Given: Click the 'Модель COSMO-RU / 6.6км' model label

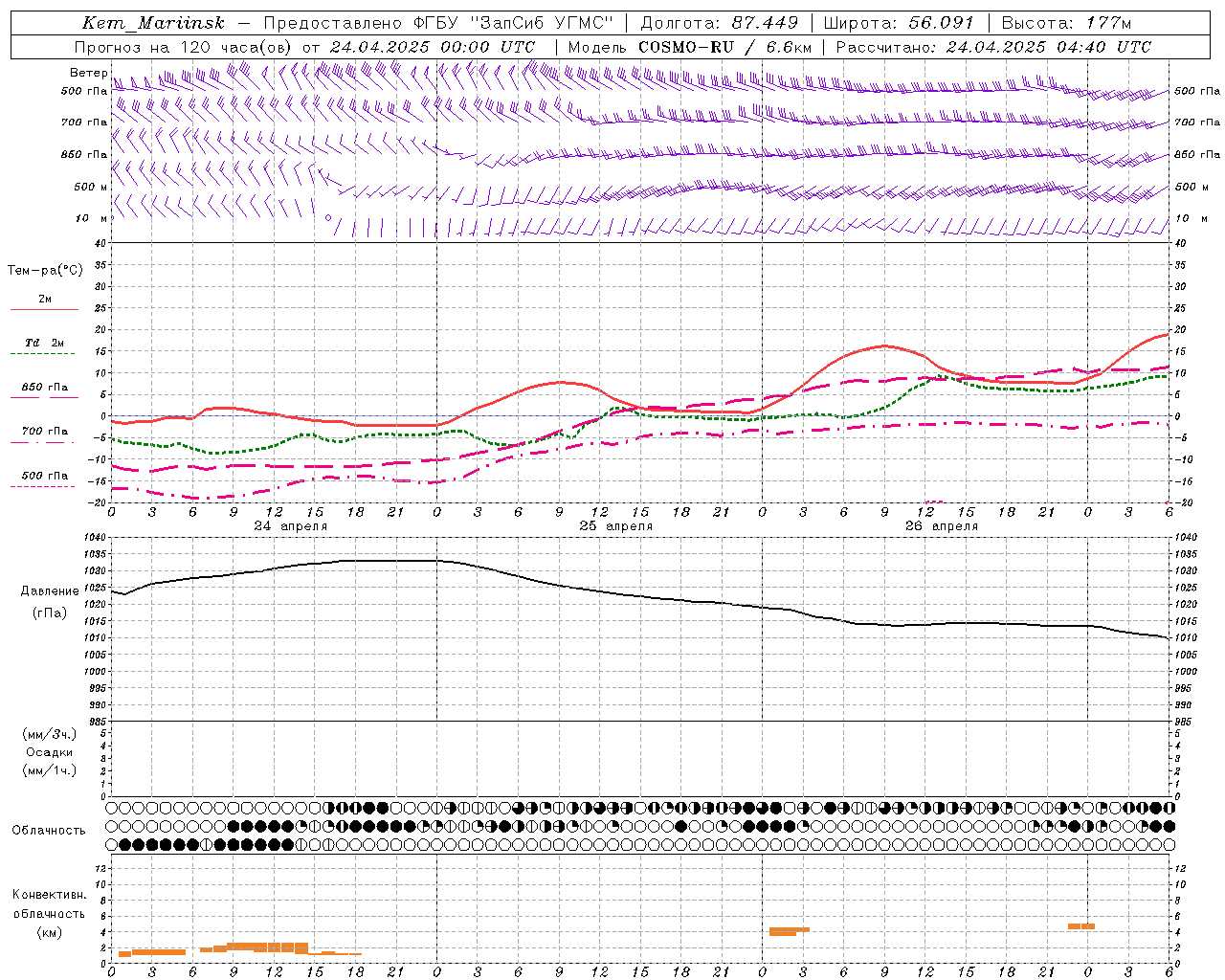Looking at the screenshot, I should pos(690,47).
